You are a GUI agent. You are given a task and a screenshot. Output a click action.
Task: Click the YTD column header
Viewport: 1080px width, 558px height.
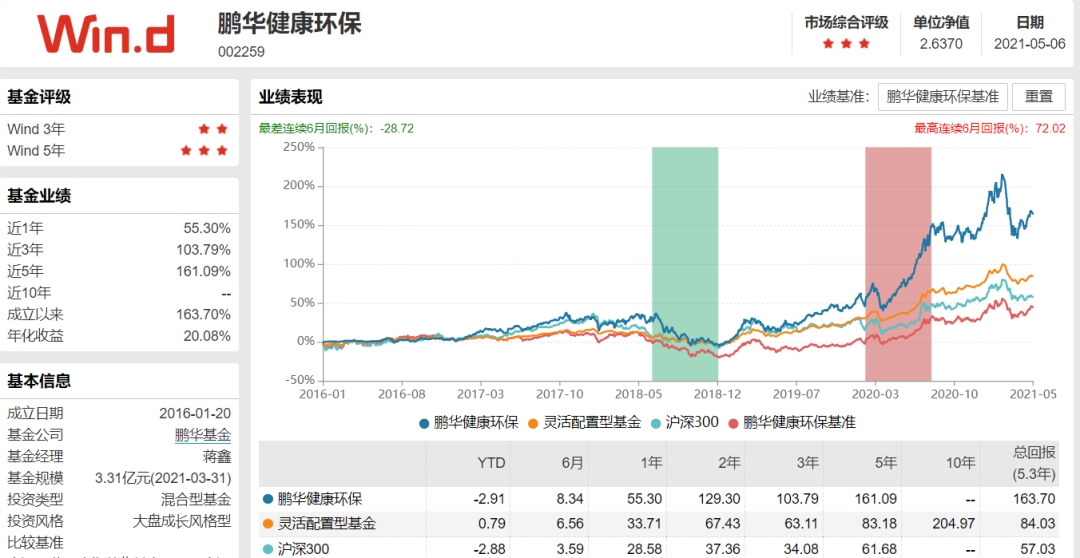pos(492,463)
